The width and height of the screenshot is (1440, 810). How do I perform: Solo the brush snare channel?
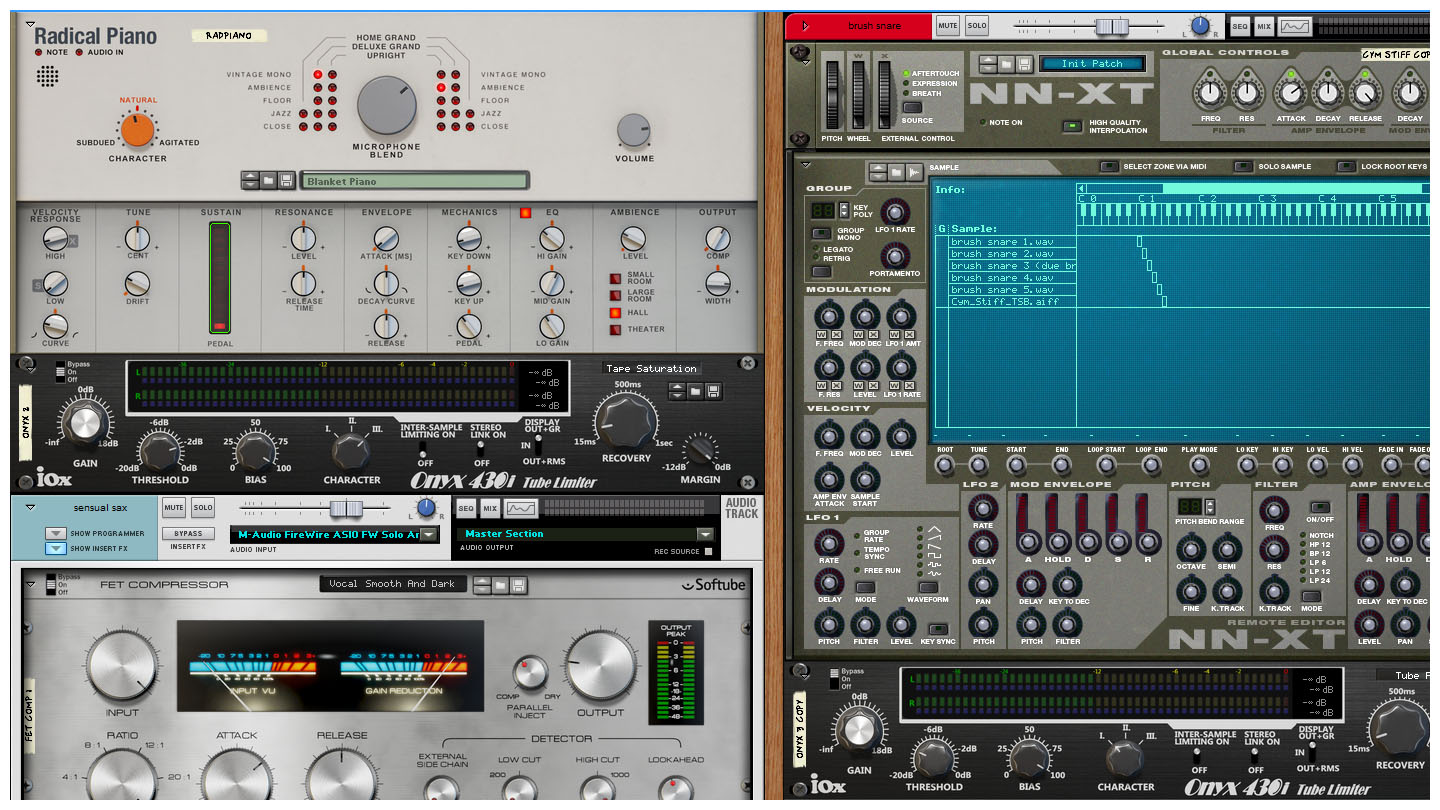(x=977, y=26)
